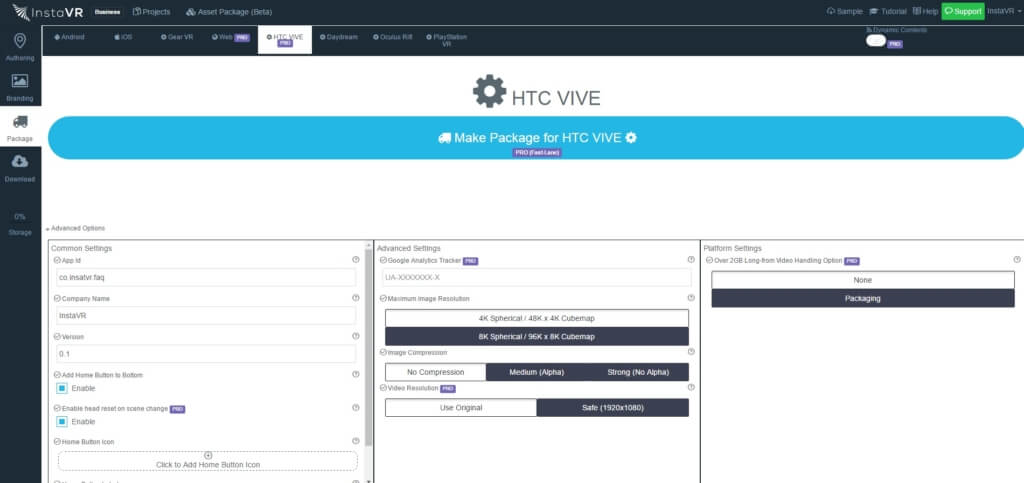Image resolution: width=1024 pixels, height=483 pixels.
Task: Open the Authoring sidebar icon
Action: [20, 41]
